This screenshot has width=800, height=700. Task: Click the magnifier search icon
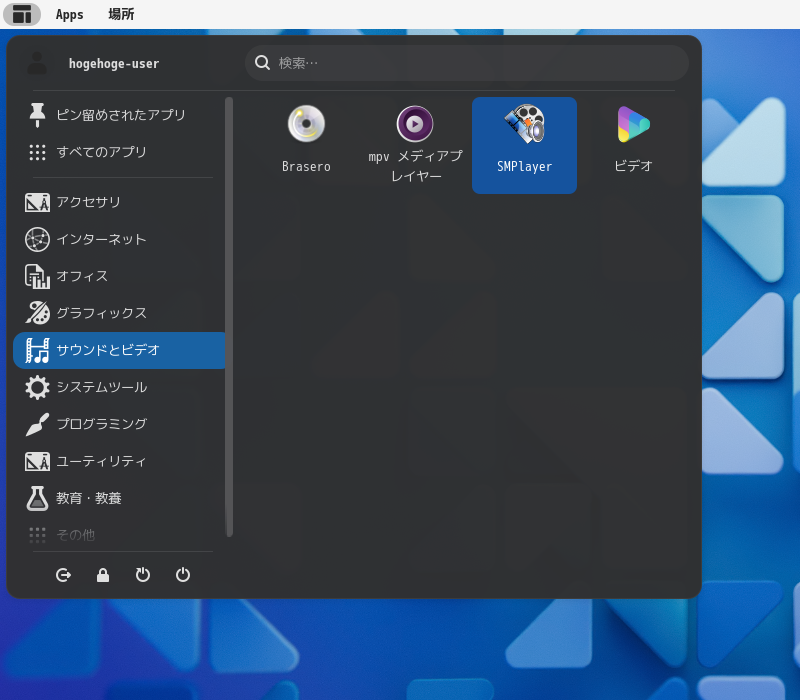(262, 63)
